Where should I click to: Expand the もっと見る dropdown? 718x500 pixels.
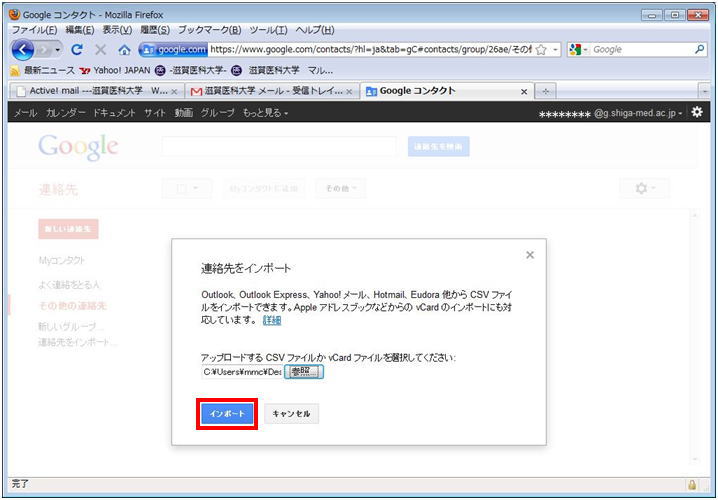pos(265,113)
